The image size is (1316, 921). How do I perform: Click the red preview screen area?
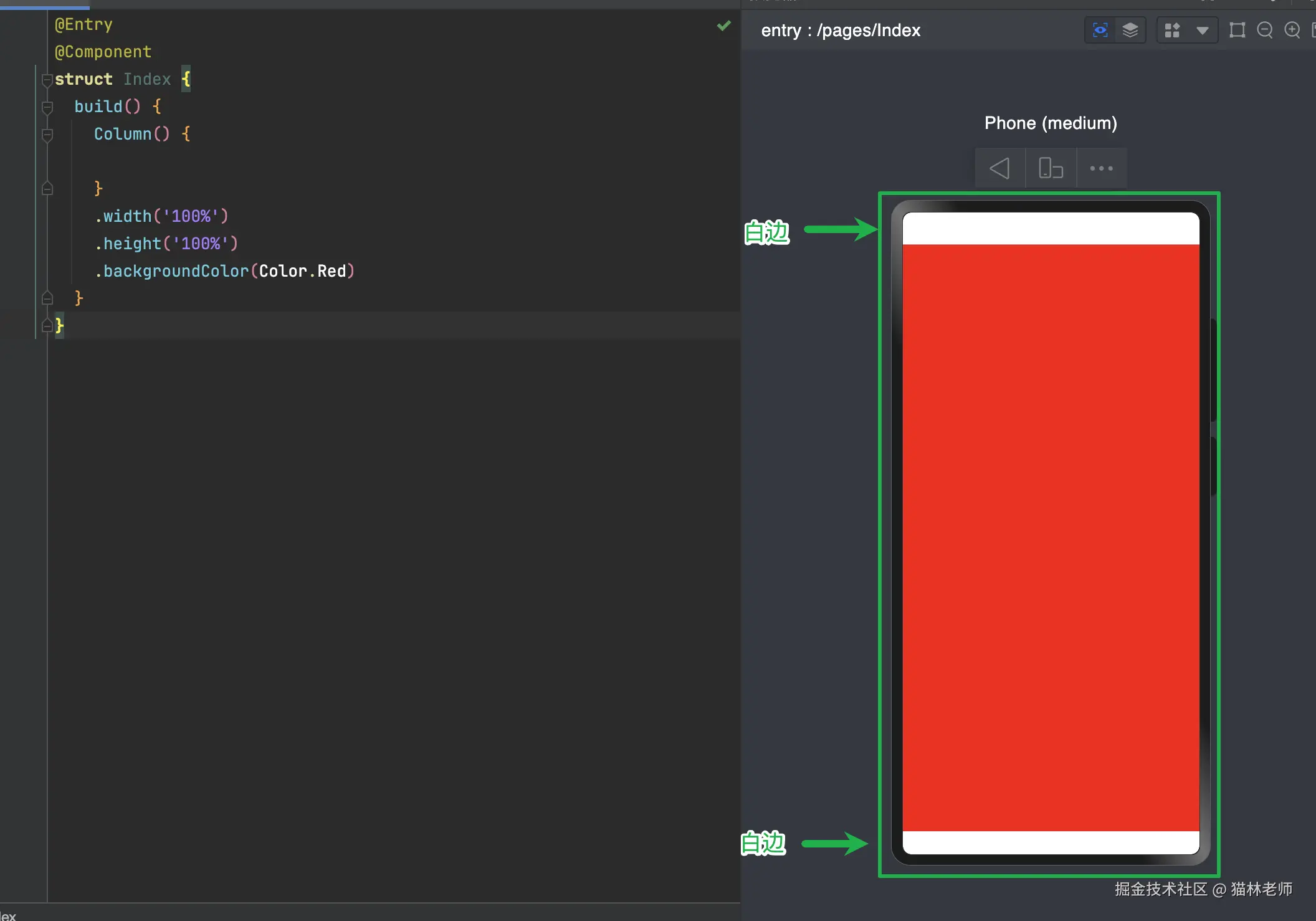coord(1051,536)
